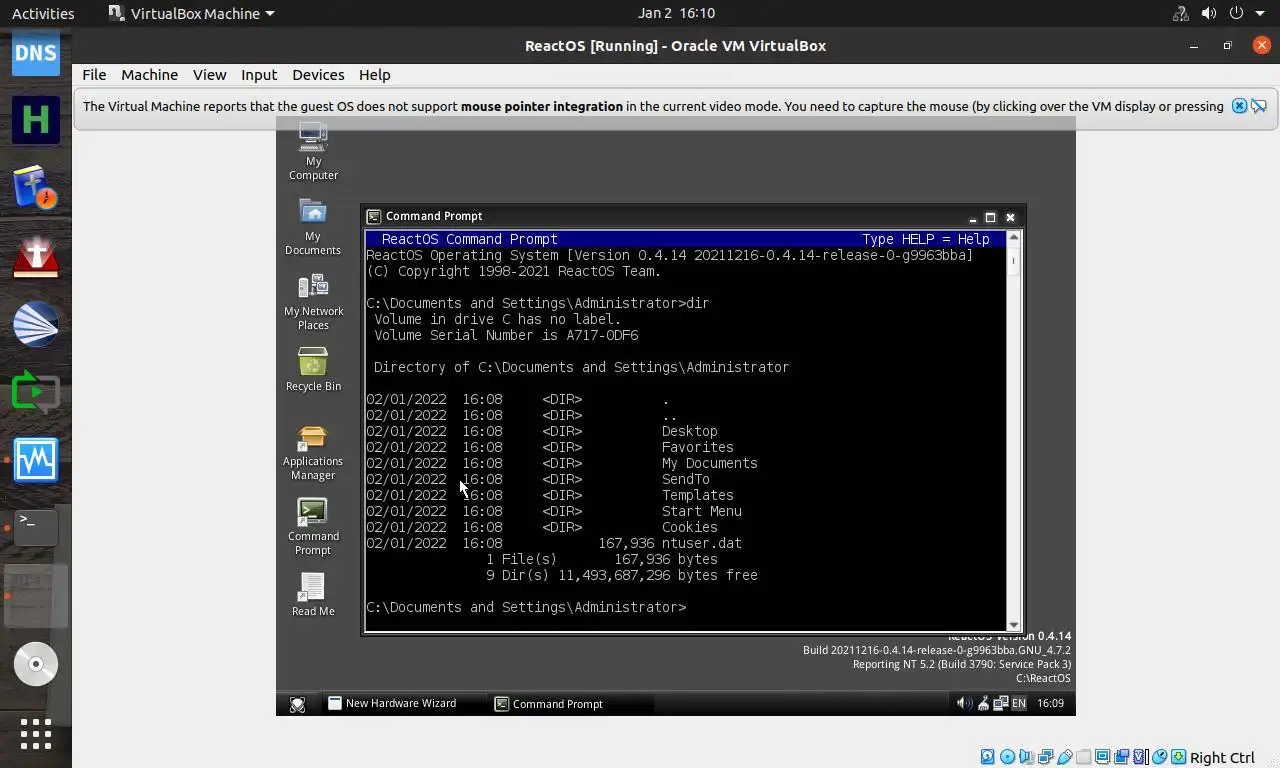
Task: Close the Command Prompt window
Action: [1010, 217]
